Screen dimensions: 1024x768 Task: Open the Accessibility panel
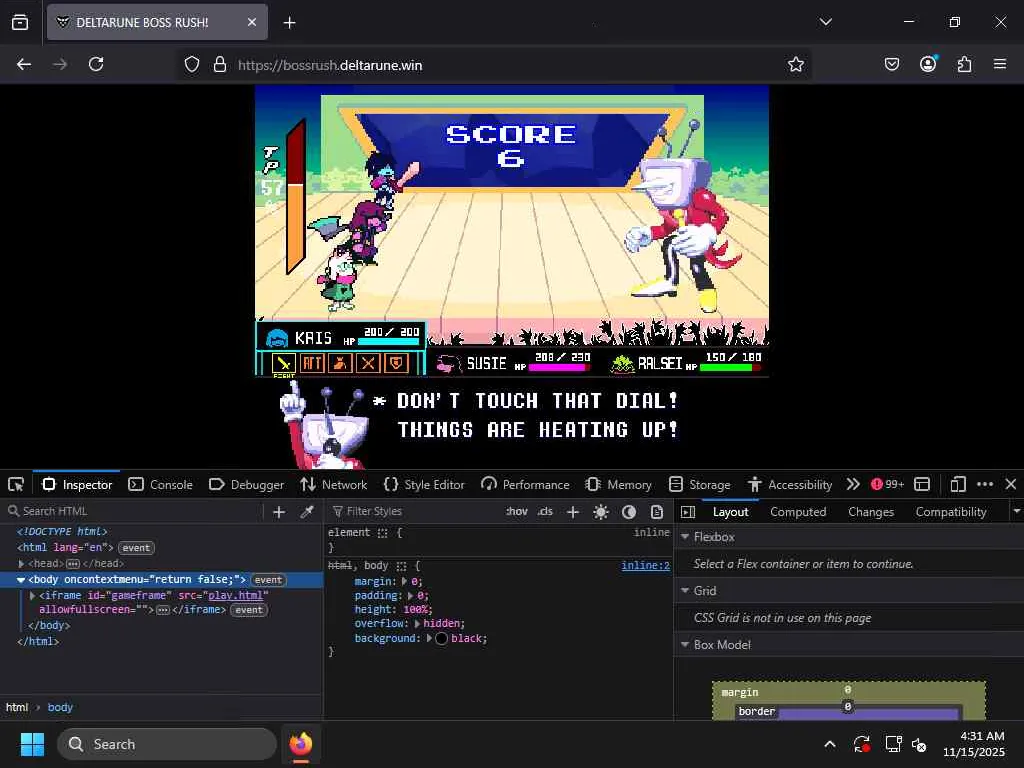tap(790, 485)
